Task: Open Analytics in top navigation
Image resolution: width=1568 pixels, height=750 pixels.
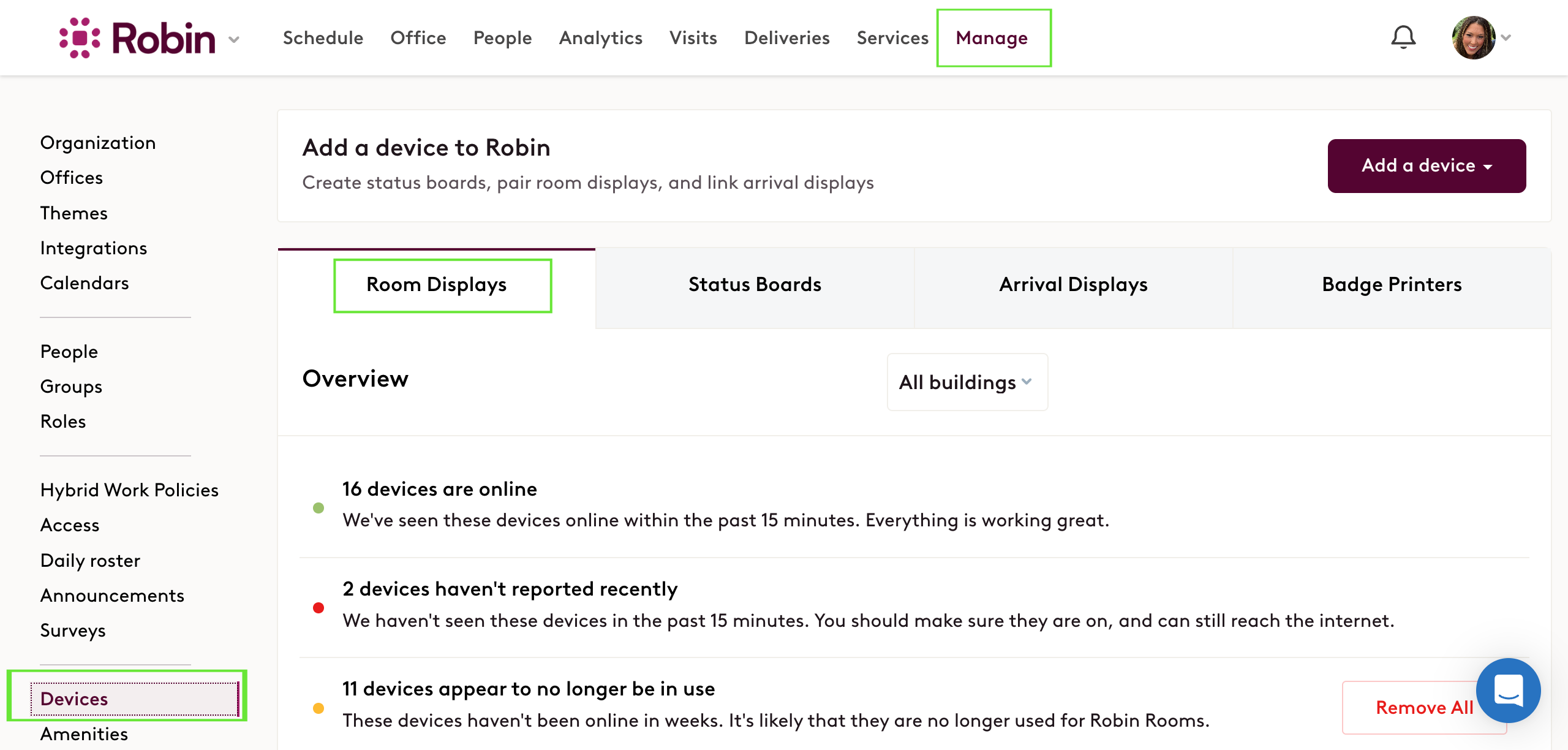Action: pyautogui.click(x=600, y=38)
